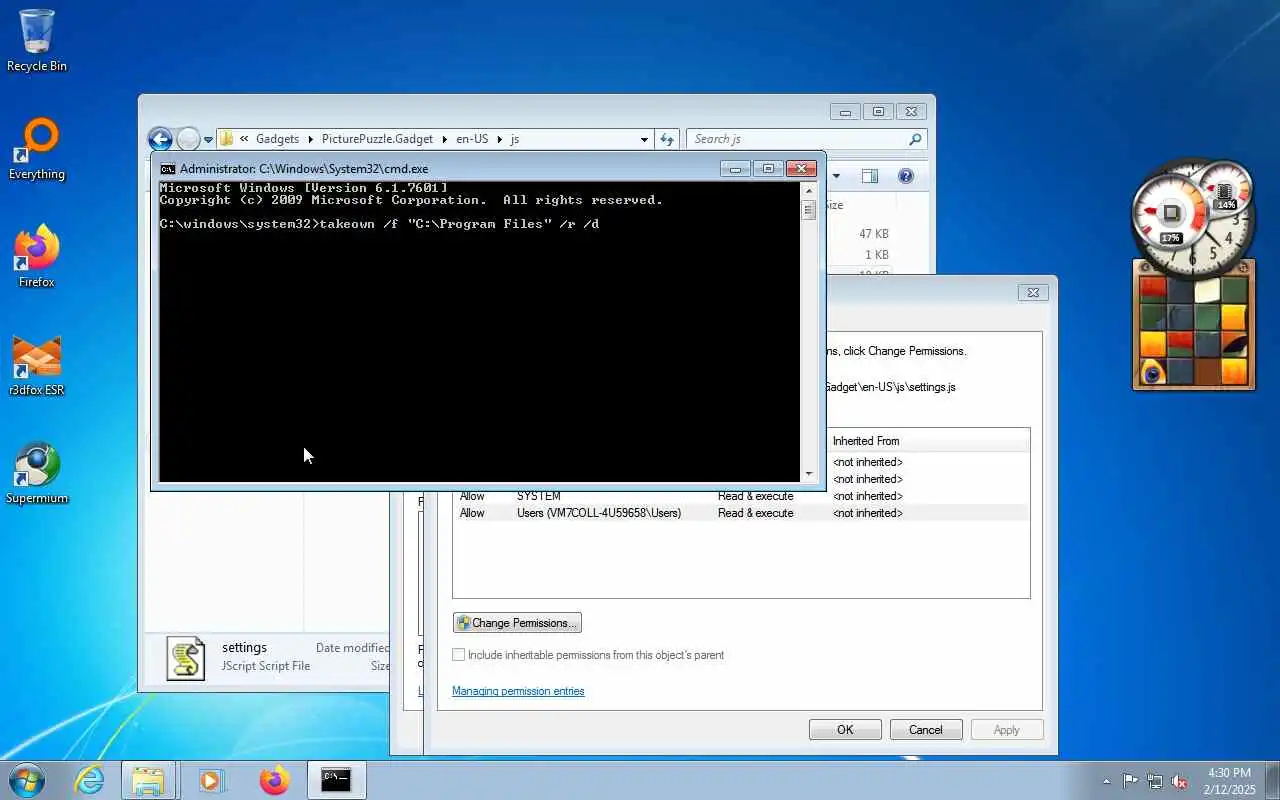The image size is (1280, 800).
Task: Open Explorer help question mark icon
Action: point(906,176)
